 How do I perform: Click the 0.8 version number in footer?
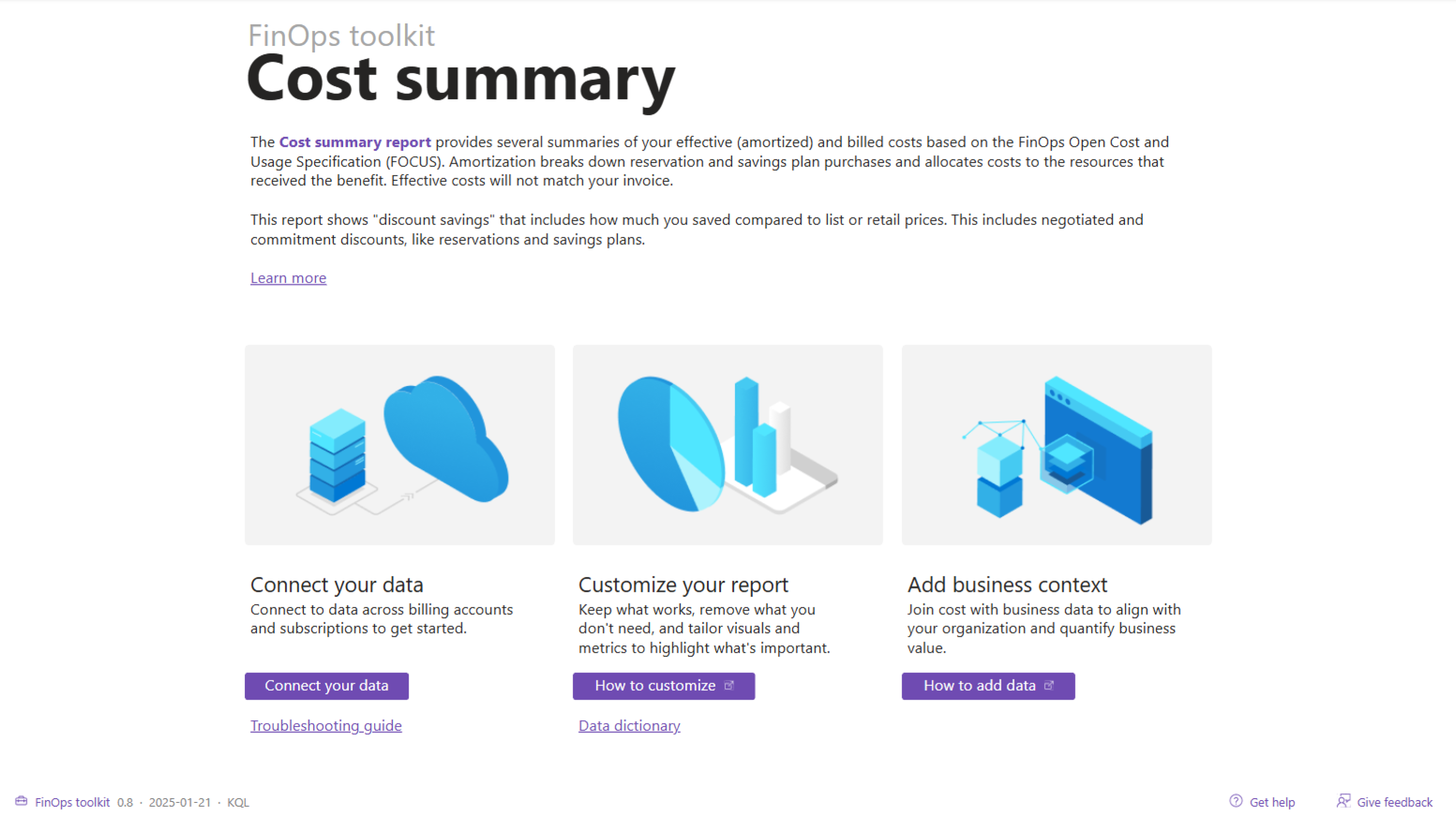pyautogui.click(x=125, y=802)
